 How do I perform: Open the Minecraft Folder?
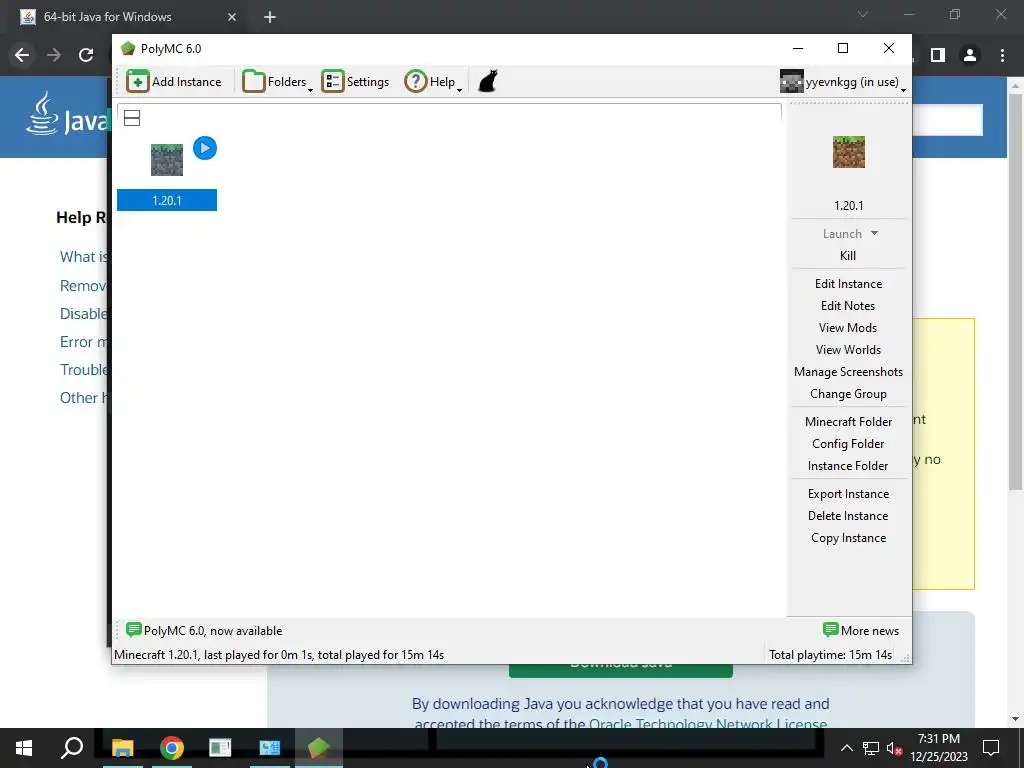pyautogui.click(x=848, y=423)
